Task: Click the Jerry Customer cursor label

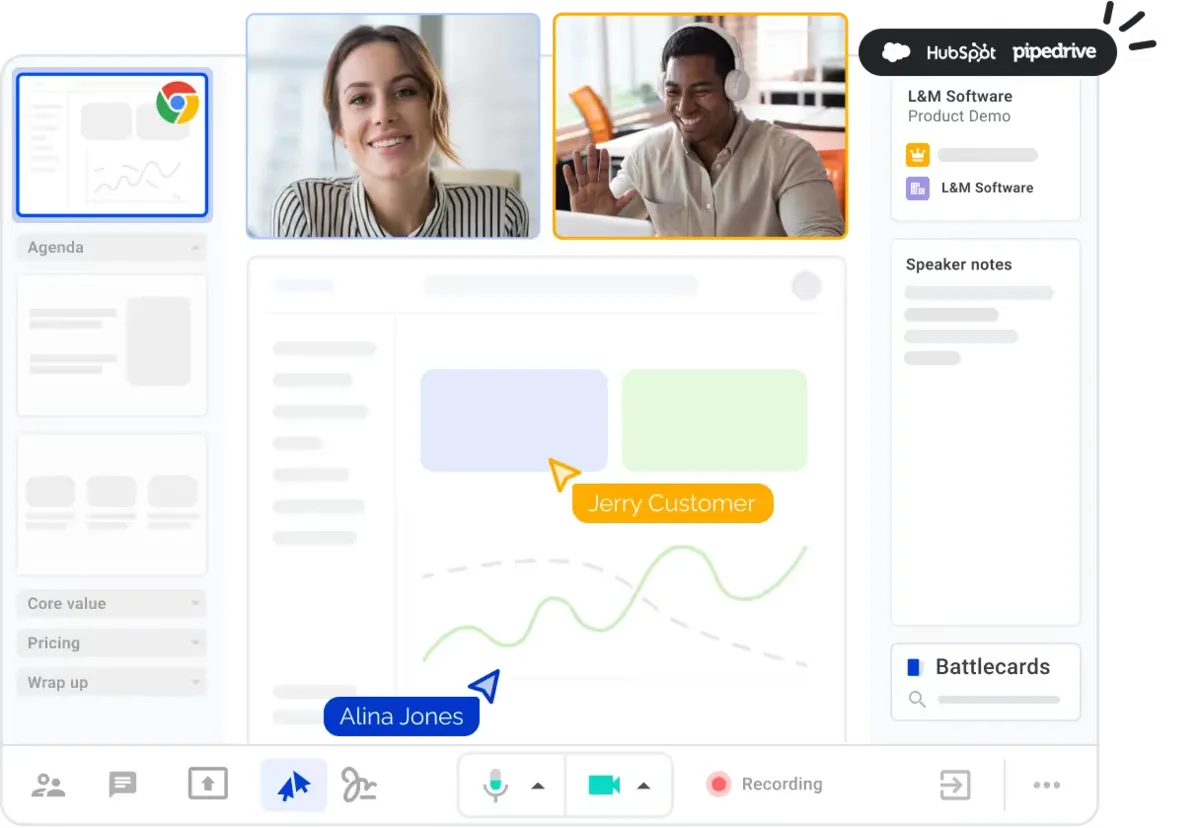Action: 672,504
